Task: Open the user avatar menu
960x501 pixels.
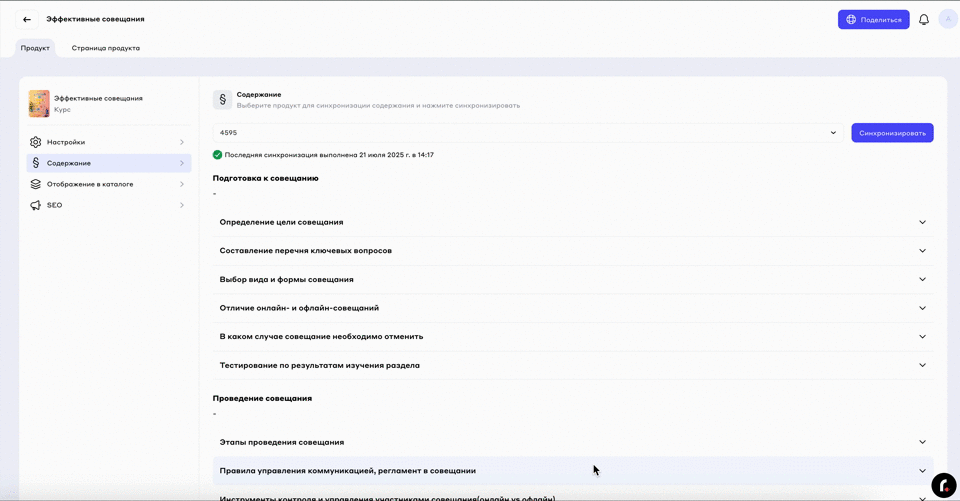Action: tap(946, 19)
